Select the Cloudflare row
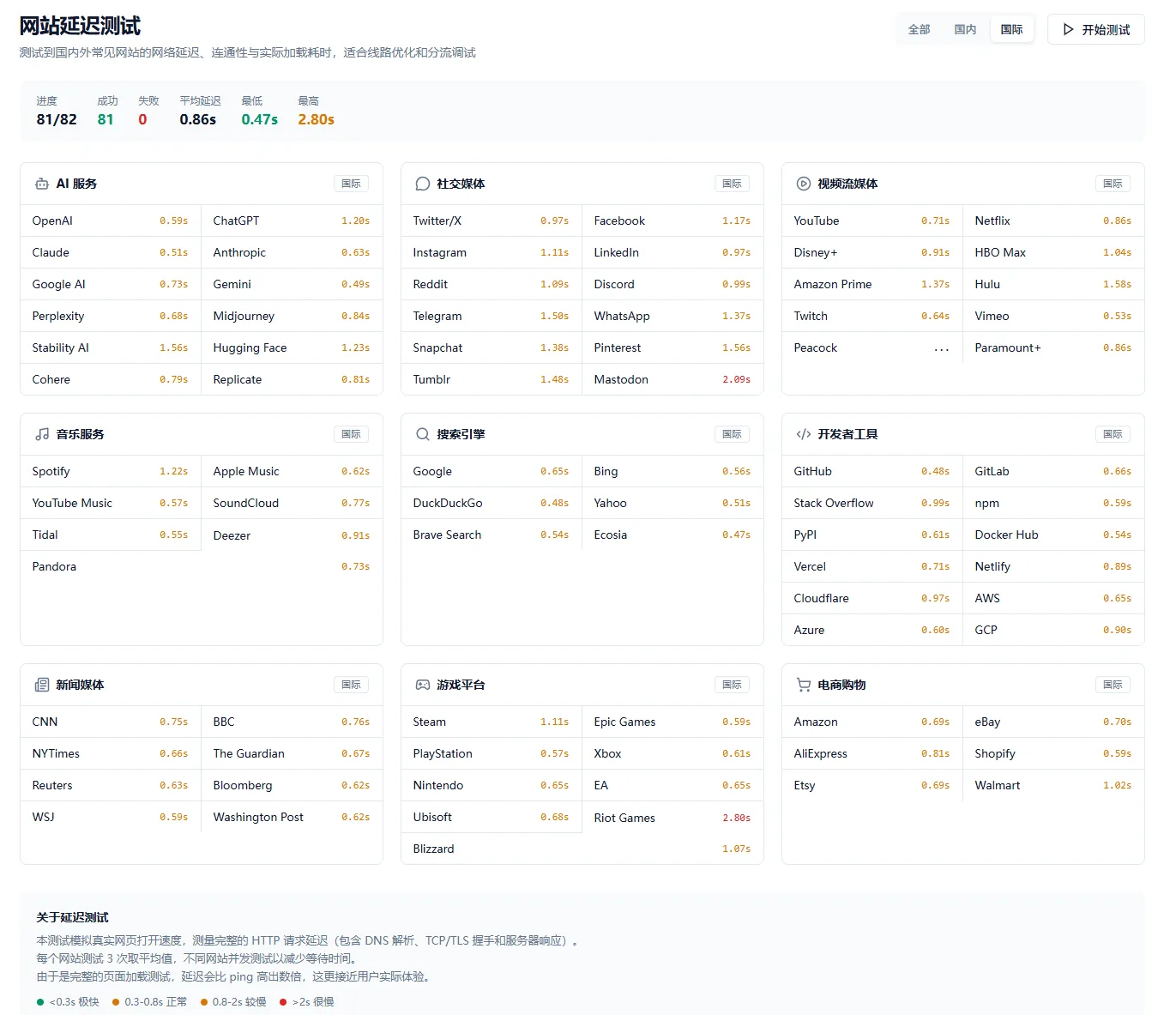 (x=872, y=598)
